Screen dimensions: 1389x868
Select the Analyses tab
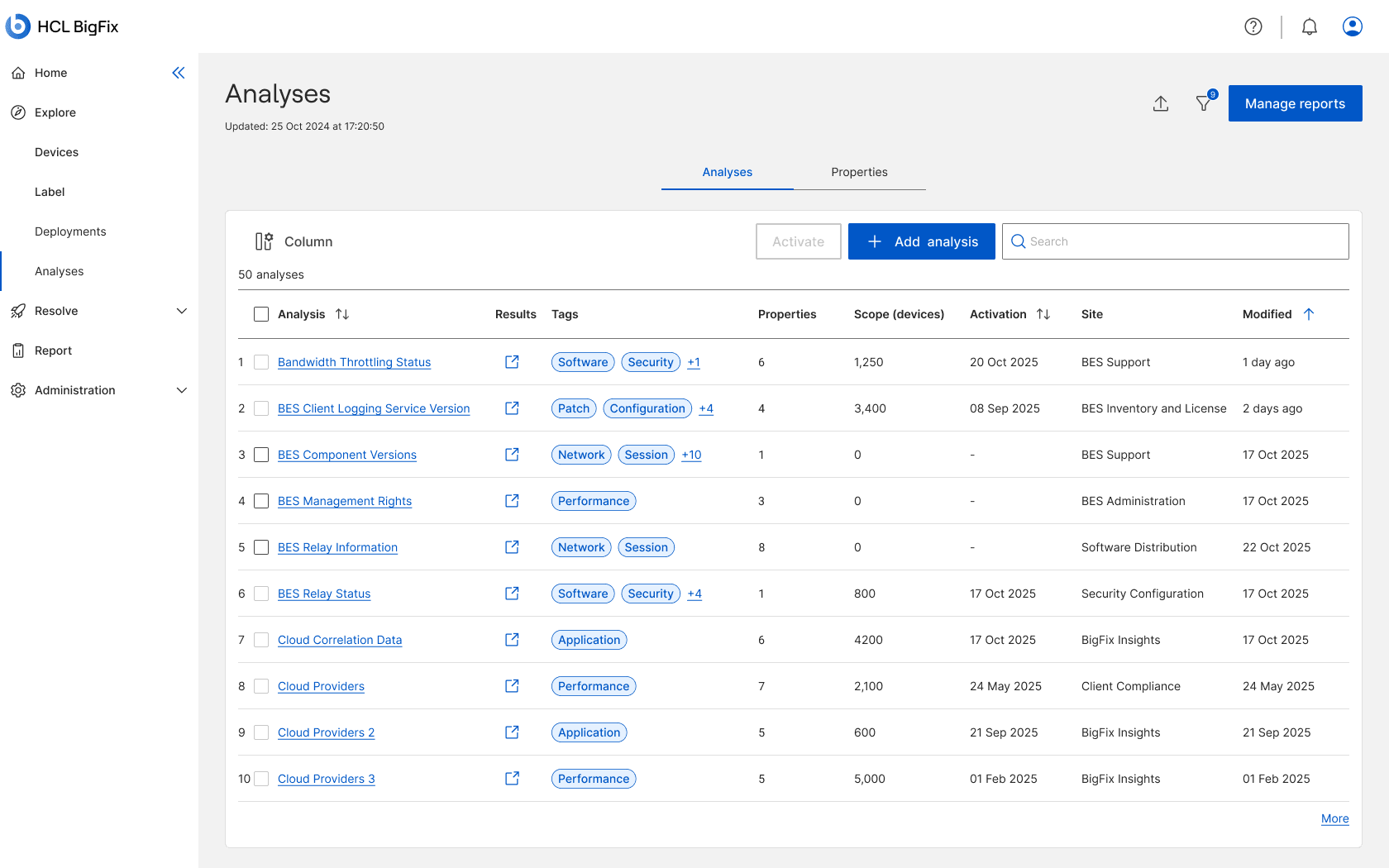point(728,172)
